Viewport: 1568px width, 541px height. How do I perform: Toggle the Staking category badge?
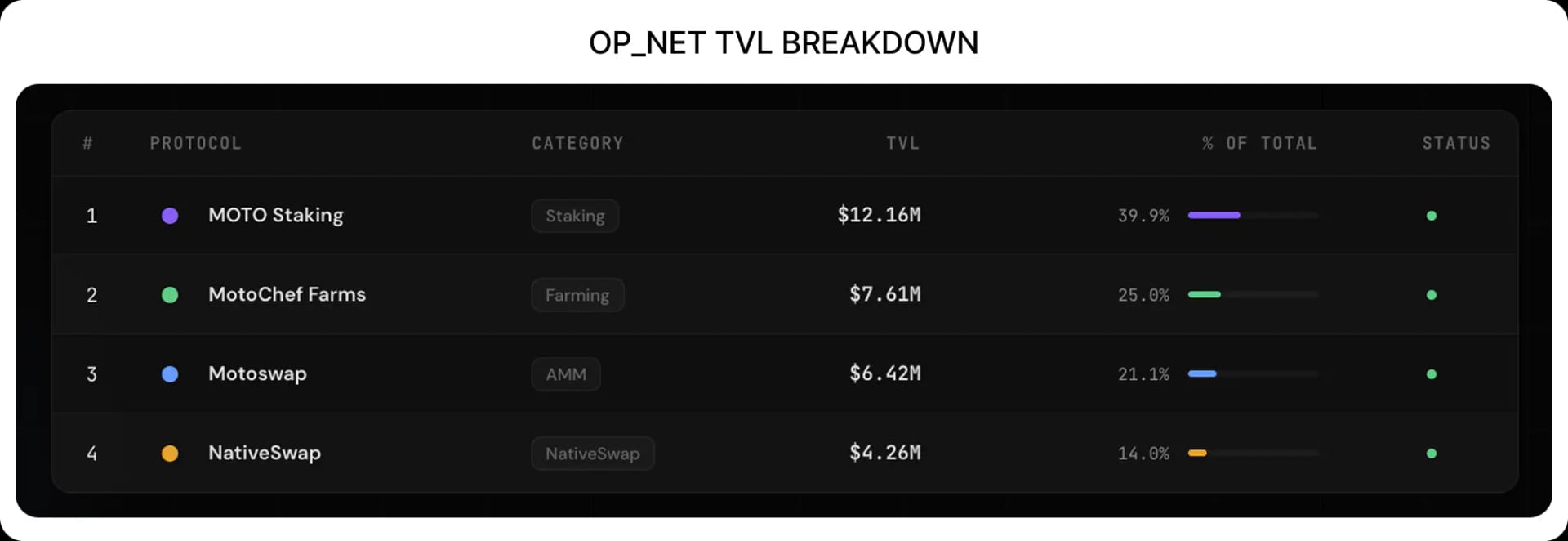pos(575,216)
